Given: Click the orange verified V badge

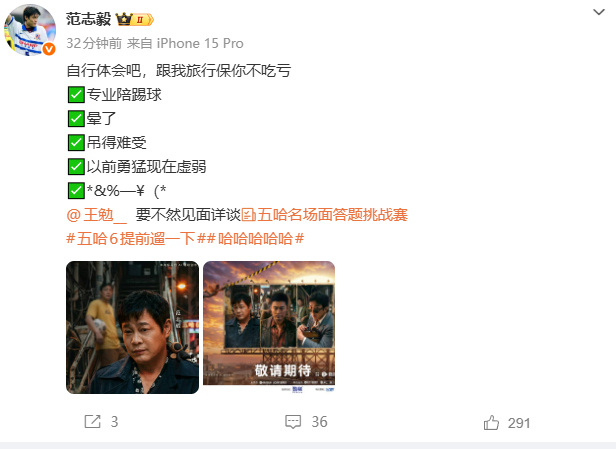Looking at the screenshot, I should click(49, 49).
